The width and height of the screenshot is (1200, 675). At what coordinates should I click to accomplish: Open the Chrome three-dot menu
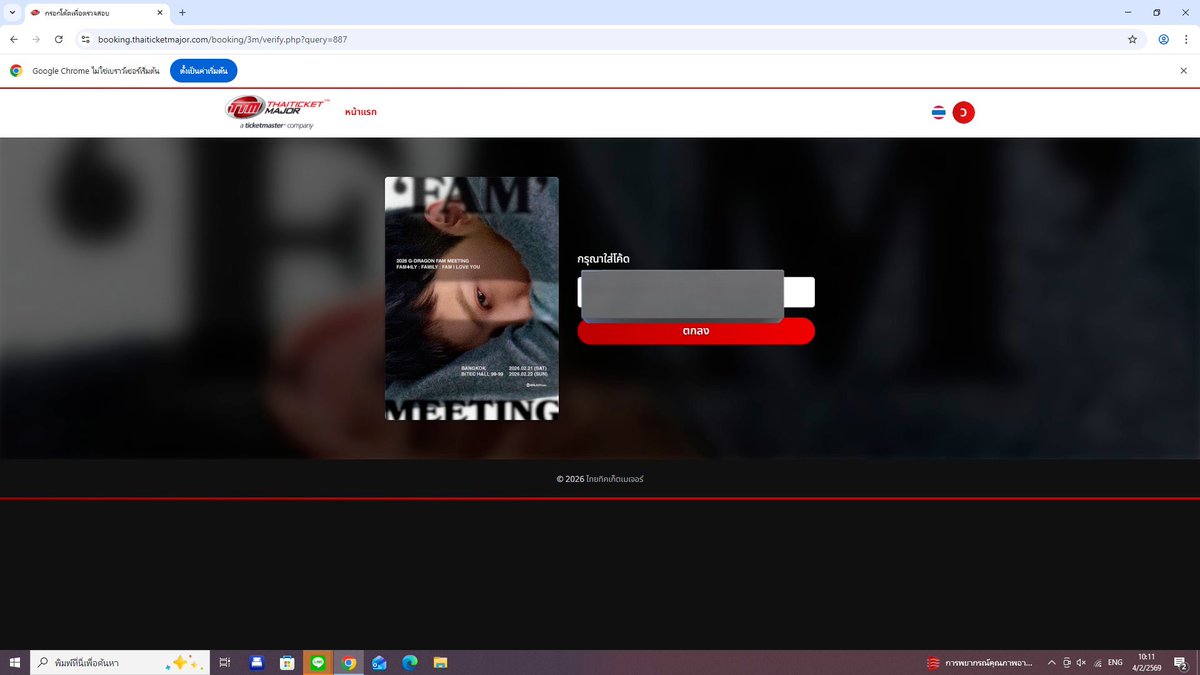click(x=1185, y=39)
